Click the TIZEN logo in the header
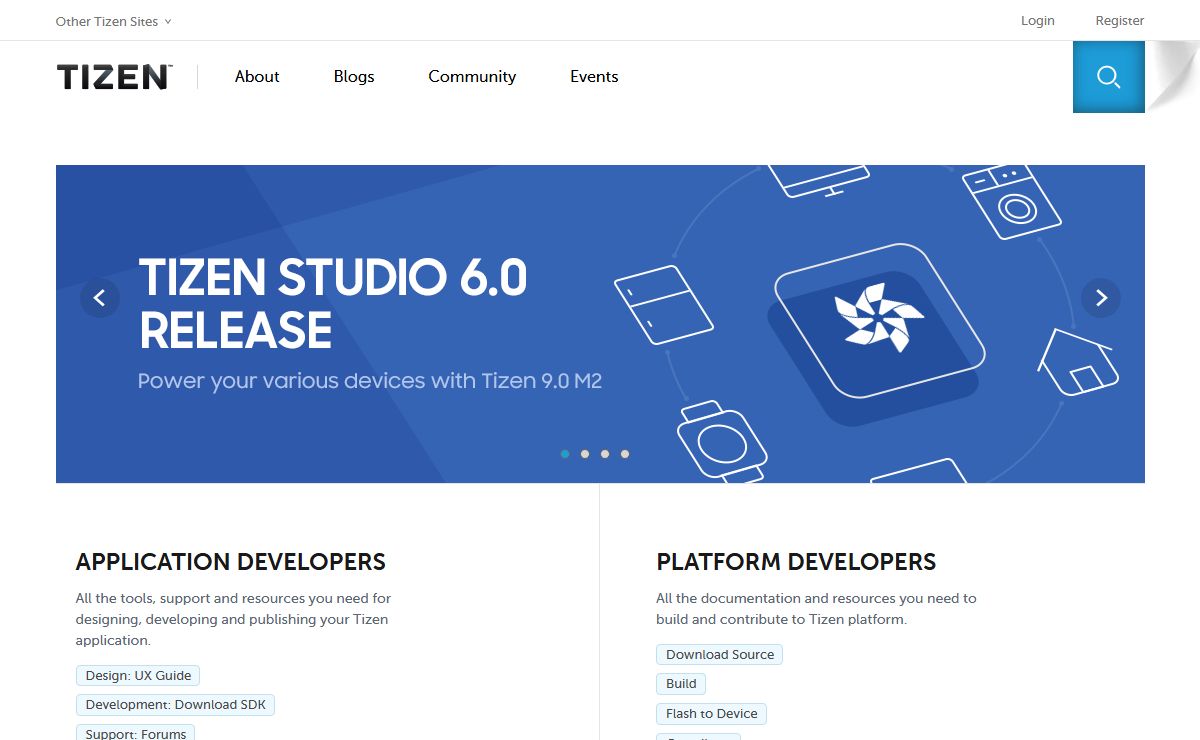This screenshot has height=740, width=1200. coord(114,77)
